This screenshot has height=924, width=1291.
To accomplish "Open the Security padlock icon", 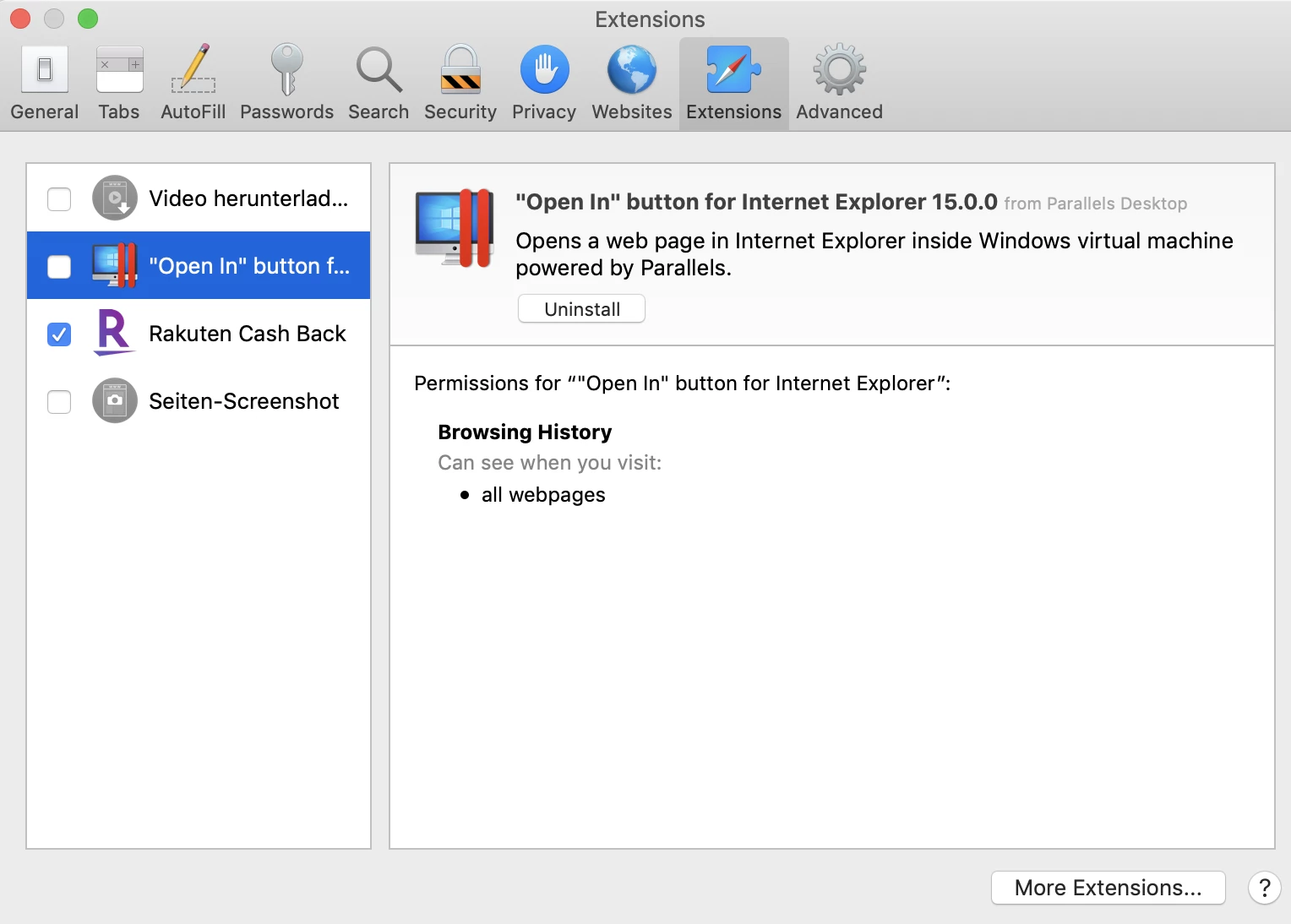I will [460, 69].
